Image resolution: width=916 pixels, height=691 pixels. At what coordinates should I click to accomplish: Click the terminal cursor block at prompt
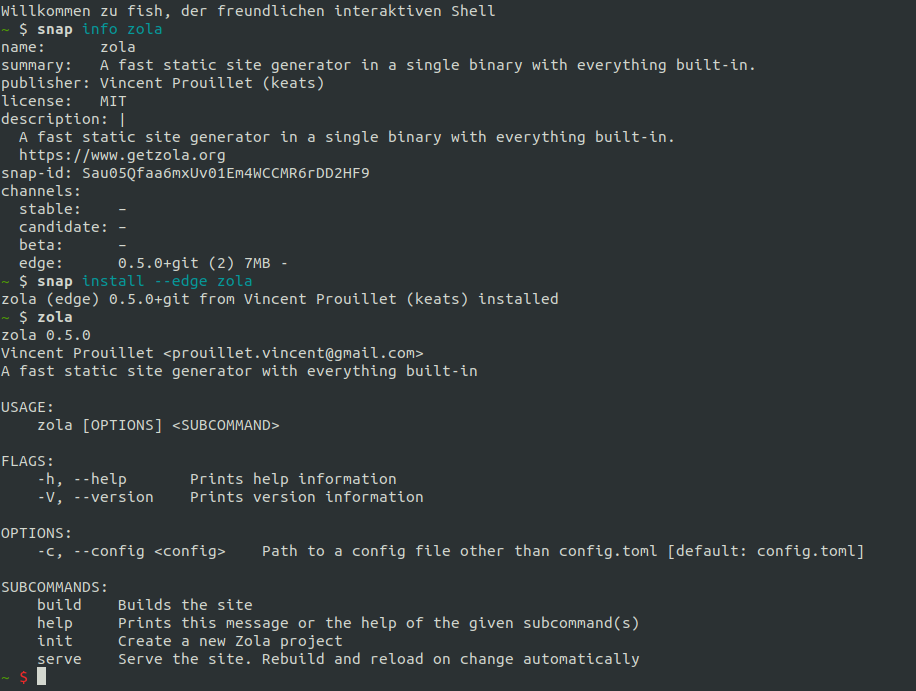tap(41, 676)
